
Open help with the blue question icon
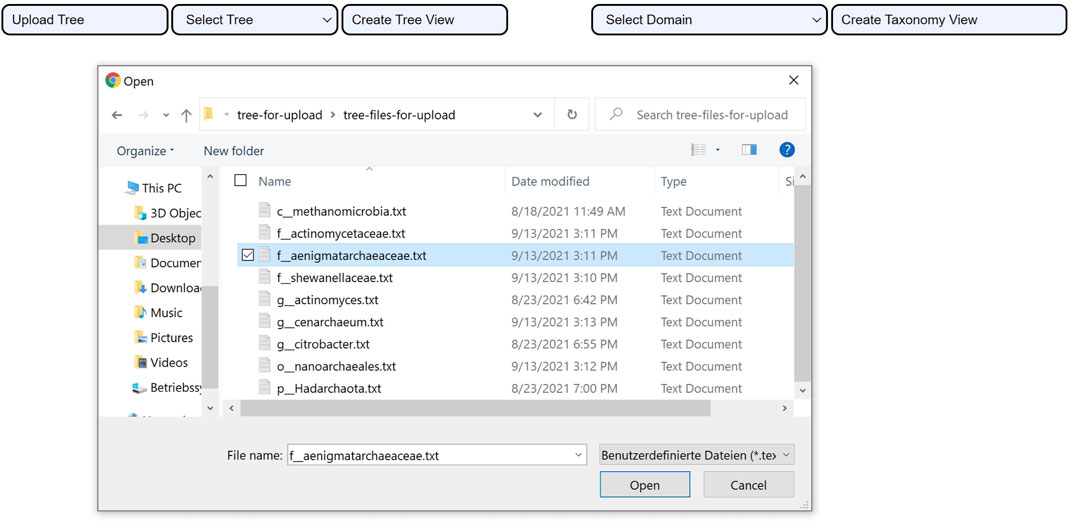(x=787, y=150)
